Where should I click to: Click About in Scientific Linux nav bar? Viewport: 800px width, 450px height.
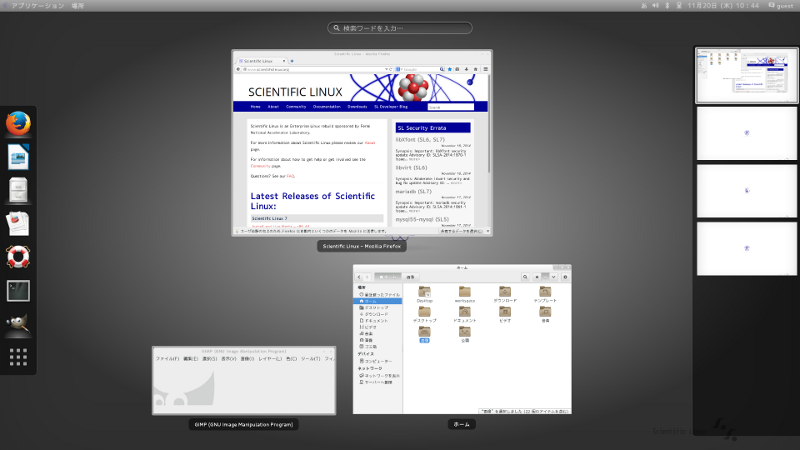tap(273, 107)
